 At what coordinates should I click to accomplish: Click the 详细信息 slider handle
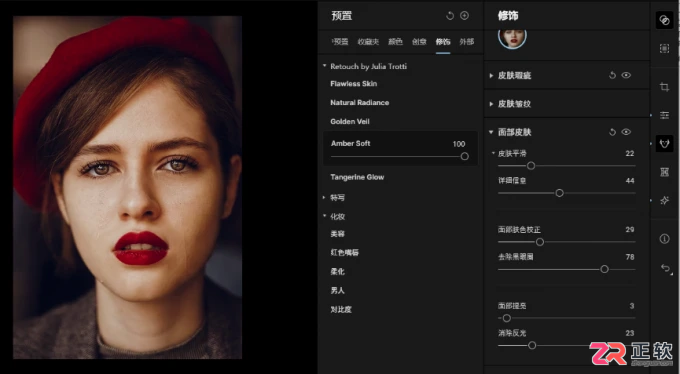pos(559,193)
